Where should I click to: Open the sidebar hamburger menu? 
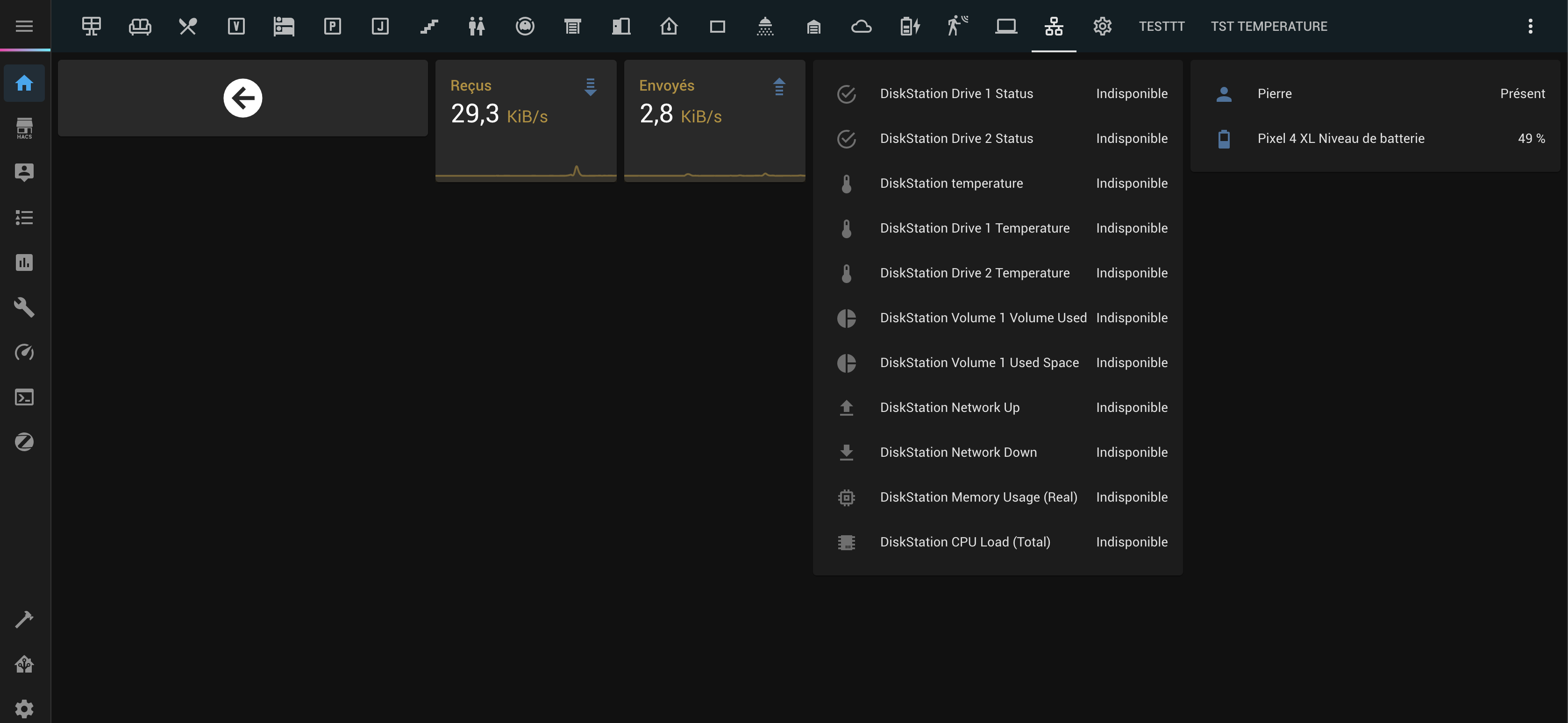(x=24, y=26)
